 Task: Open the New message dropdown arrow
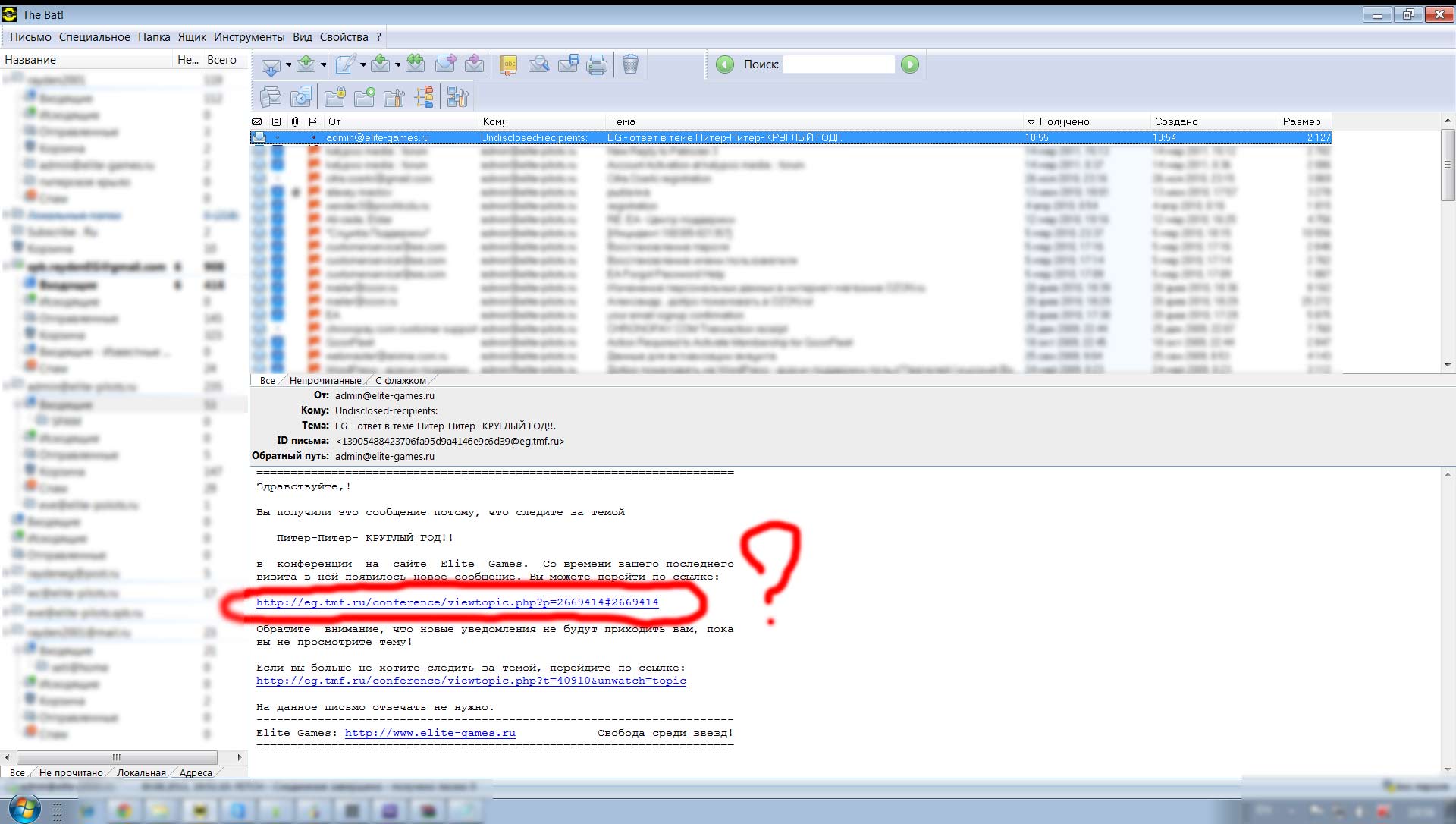pyautogui.click(x=362, y=65)
